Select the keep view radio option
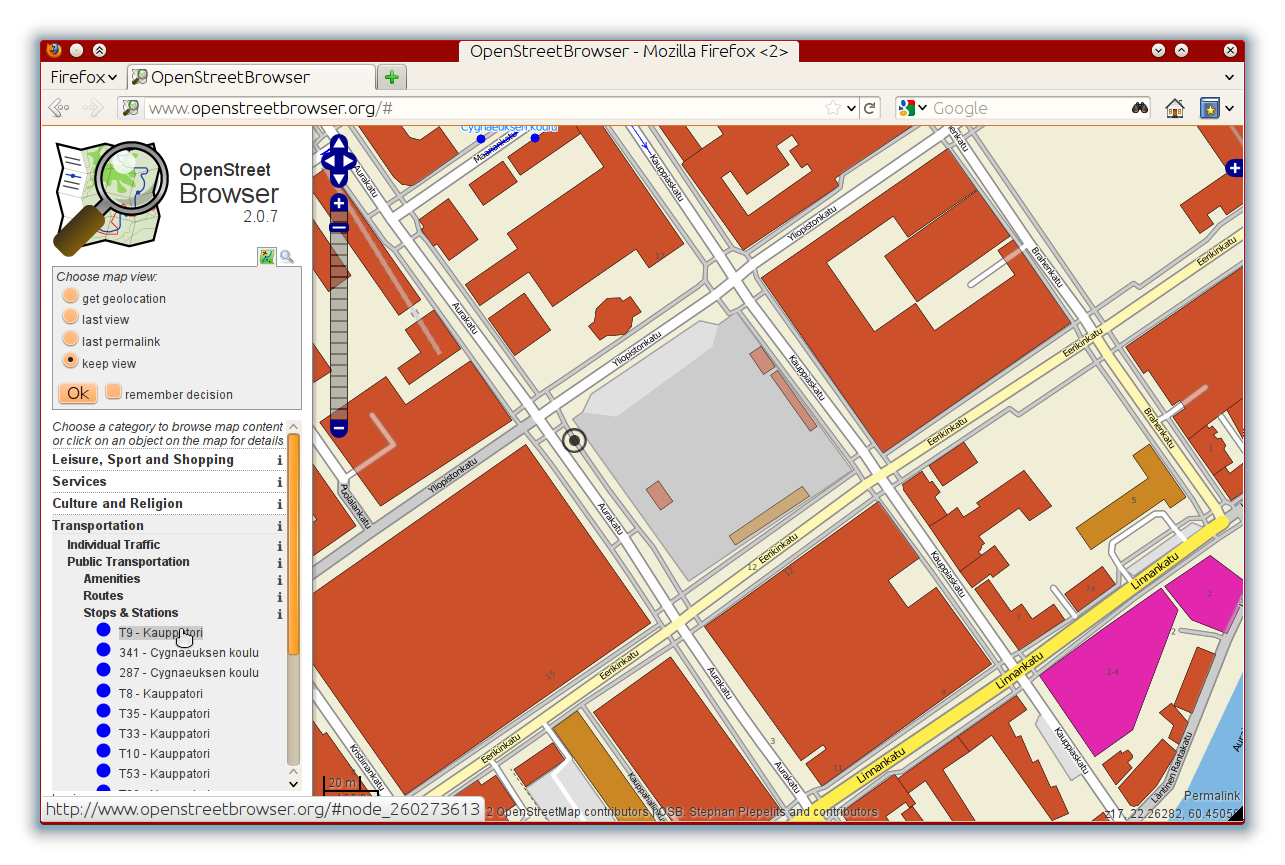This screenshot has width=1285, height=865. [70, 360]
